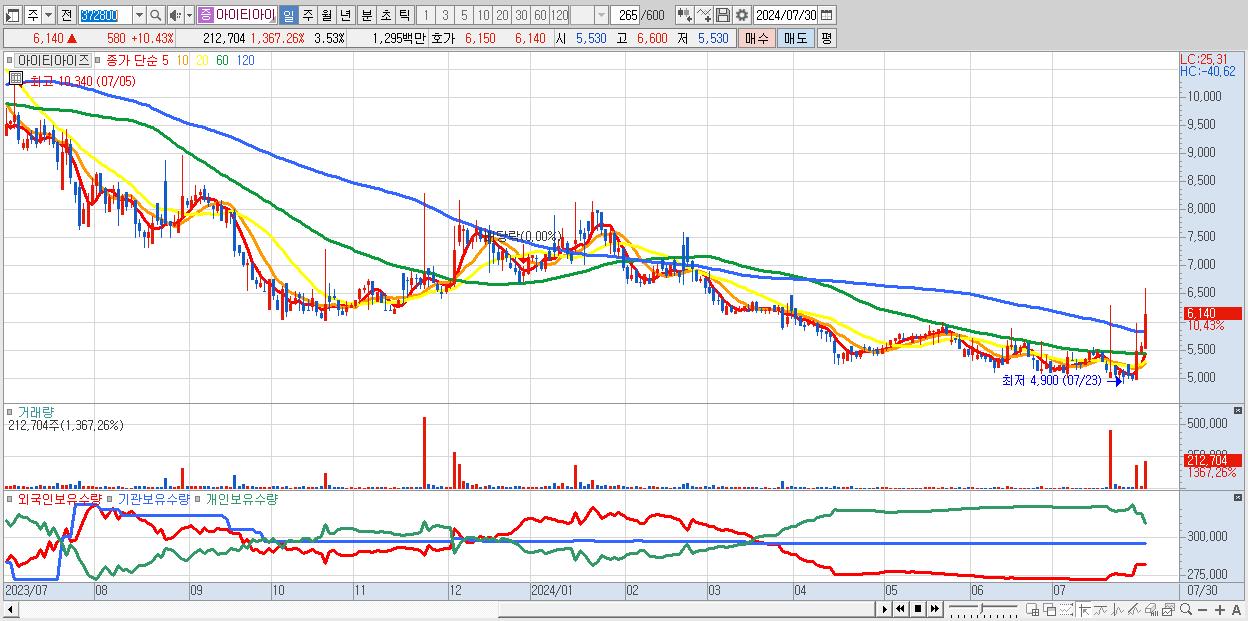Click the 매도 sell button
1248x621 pixels.
(796, 38)
